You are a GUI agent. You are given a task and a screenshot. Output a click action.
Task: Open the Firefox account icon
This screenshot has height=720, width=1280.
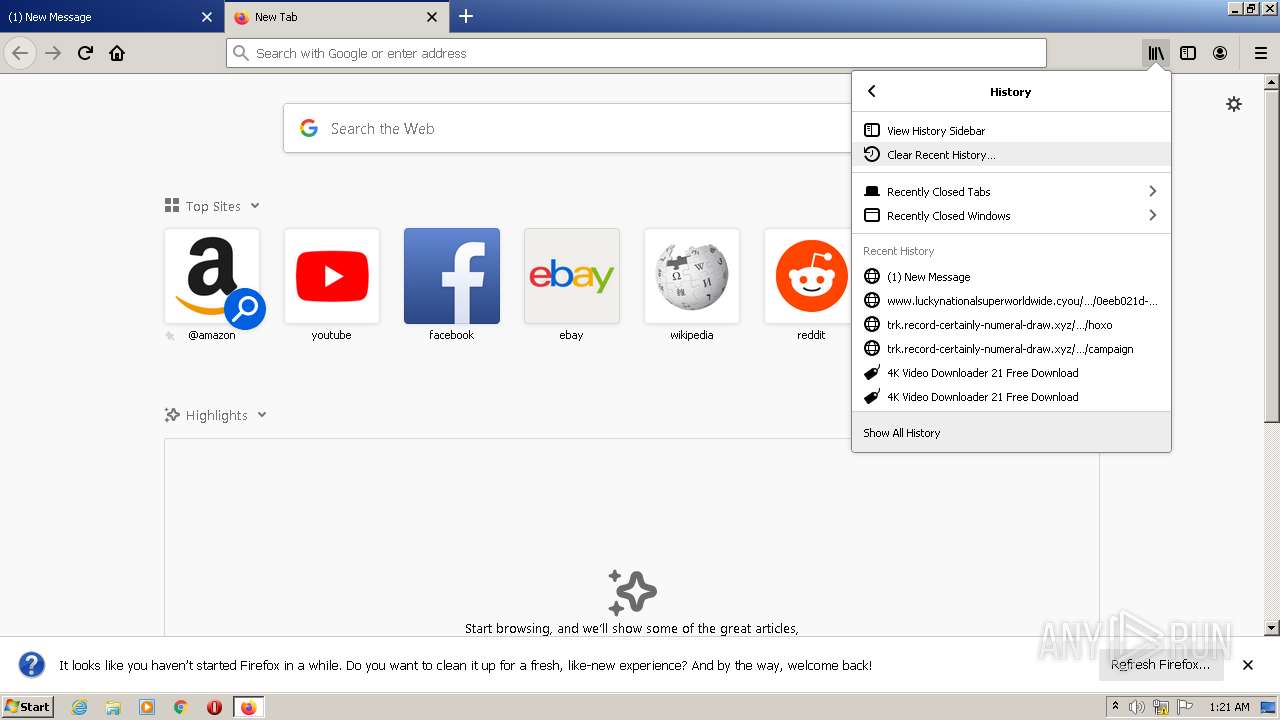coord(1220,53)
